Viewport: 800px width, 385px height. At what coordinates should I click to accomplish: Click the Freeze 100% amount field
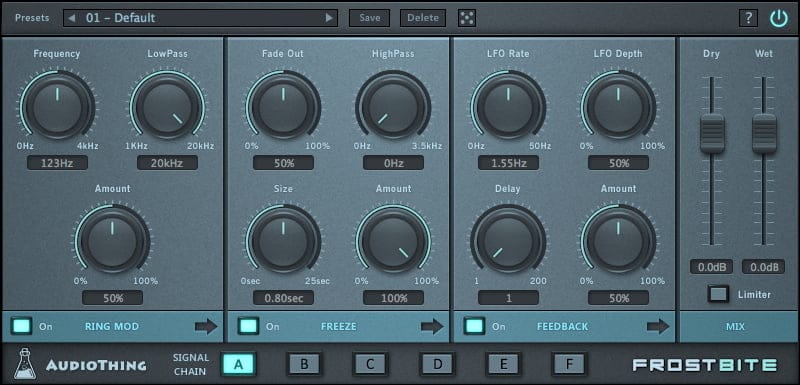pyautogui.click(x=393, y=298)
